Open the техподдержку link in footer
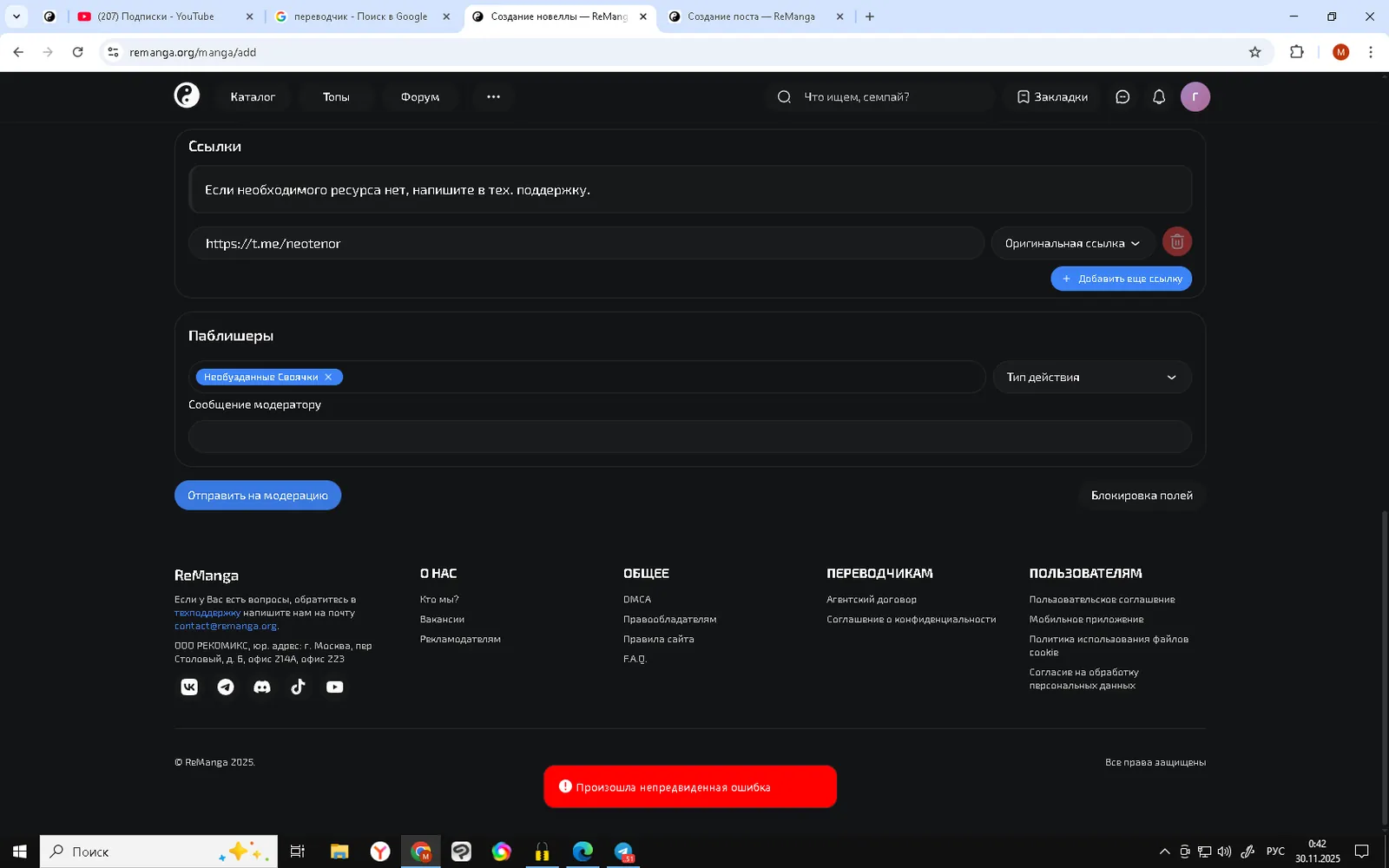 click(x=207, y=613)
